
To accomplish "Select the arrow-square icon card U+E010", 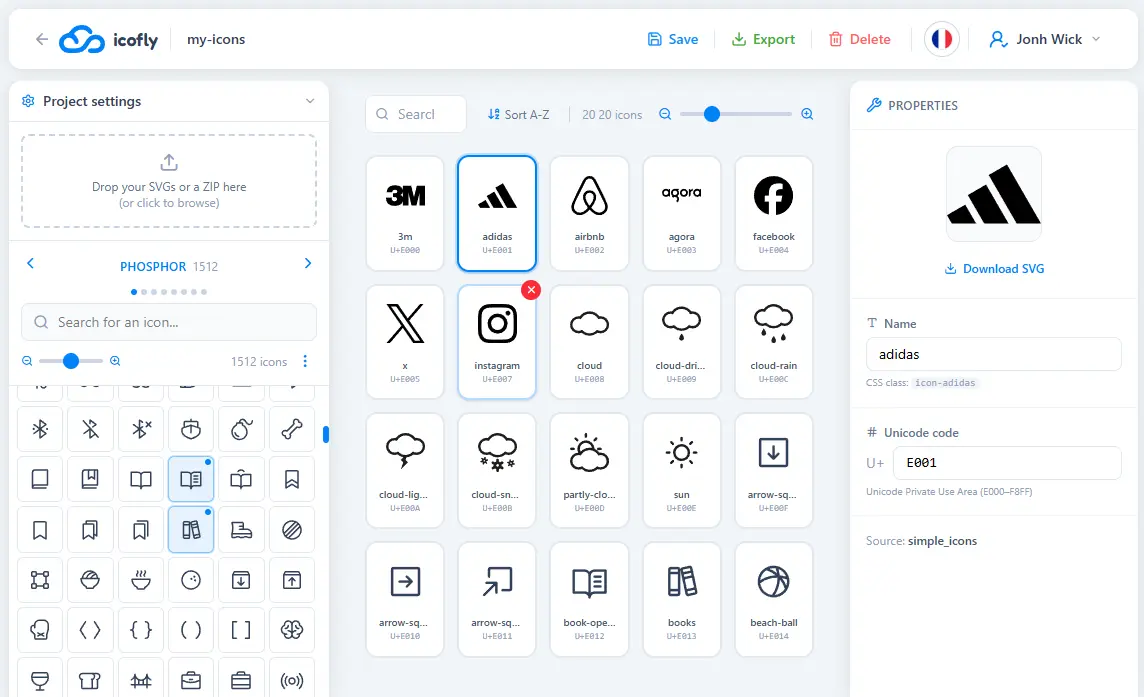I will coord(405,599).
